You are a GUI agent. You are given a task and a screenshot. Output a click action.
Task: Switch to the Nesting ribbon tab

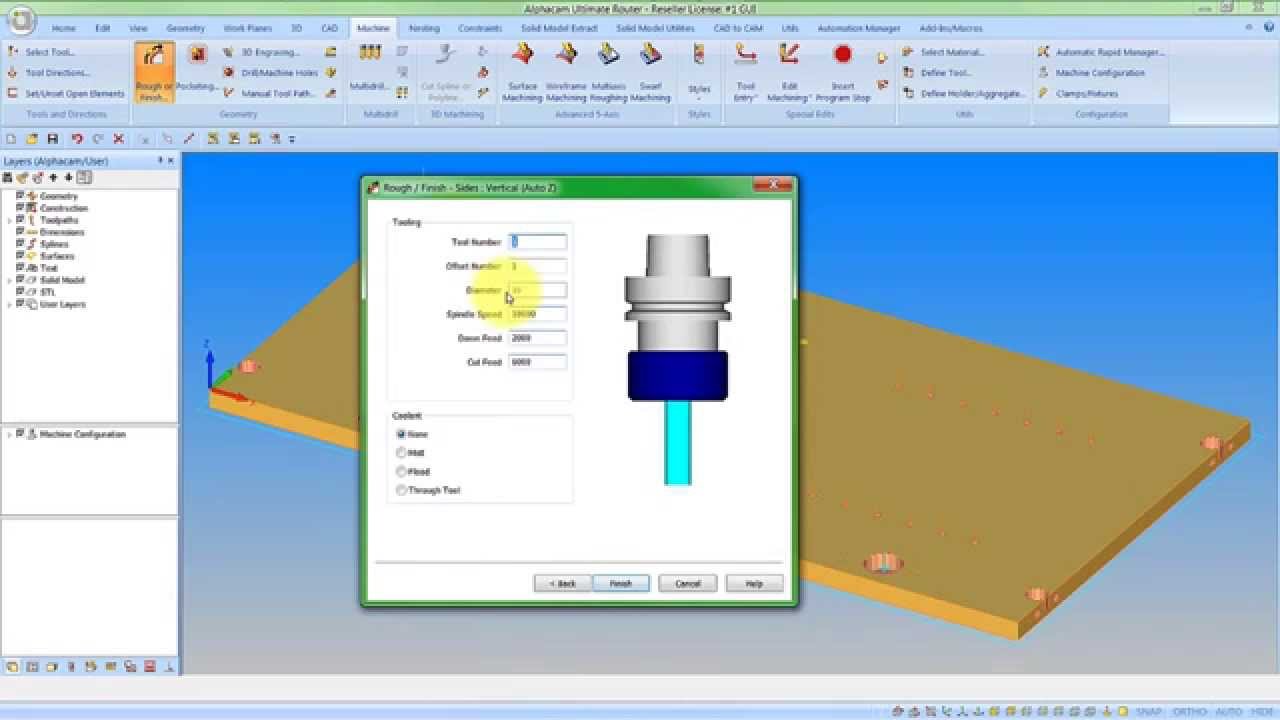point(424,28)
